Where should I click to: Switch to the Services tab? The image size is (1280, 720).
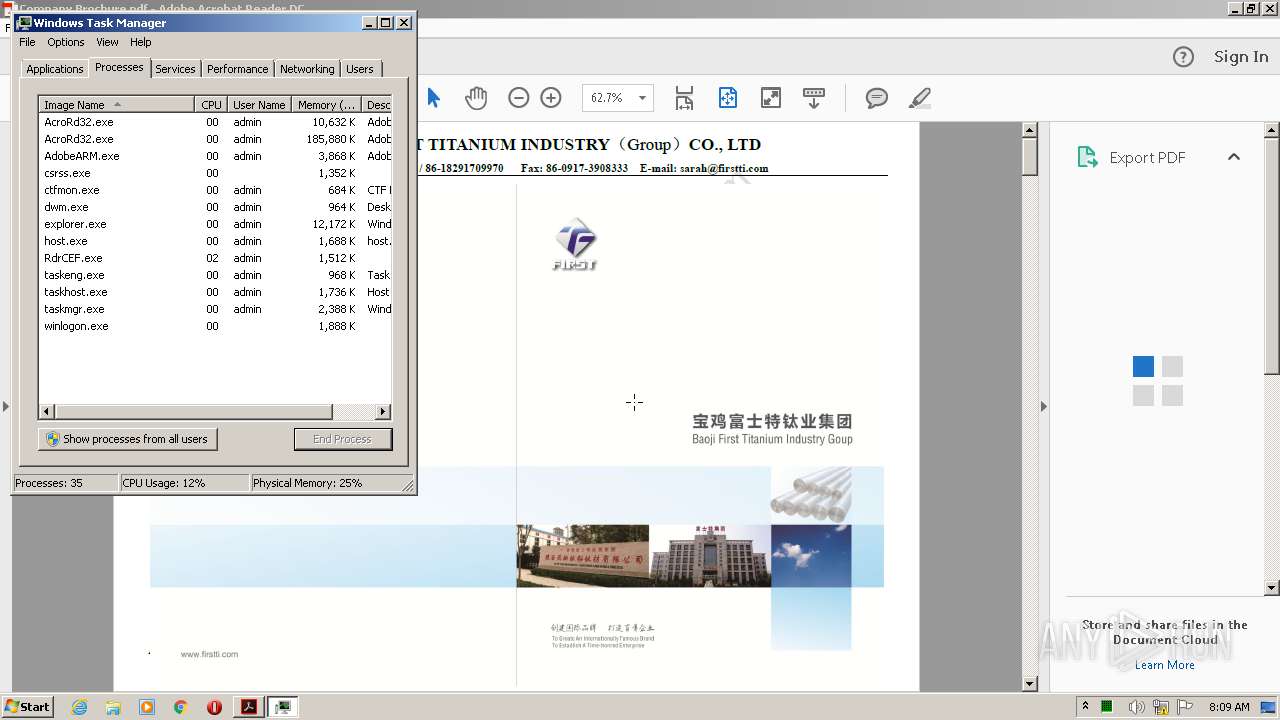pyautogui.click(x=175, y=69)
